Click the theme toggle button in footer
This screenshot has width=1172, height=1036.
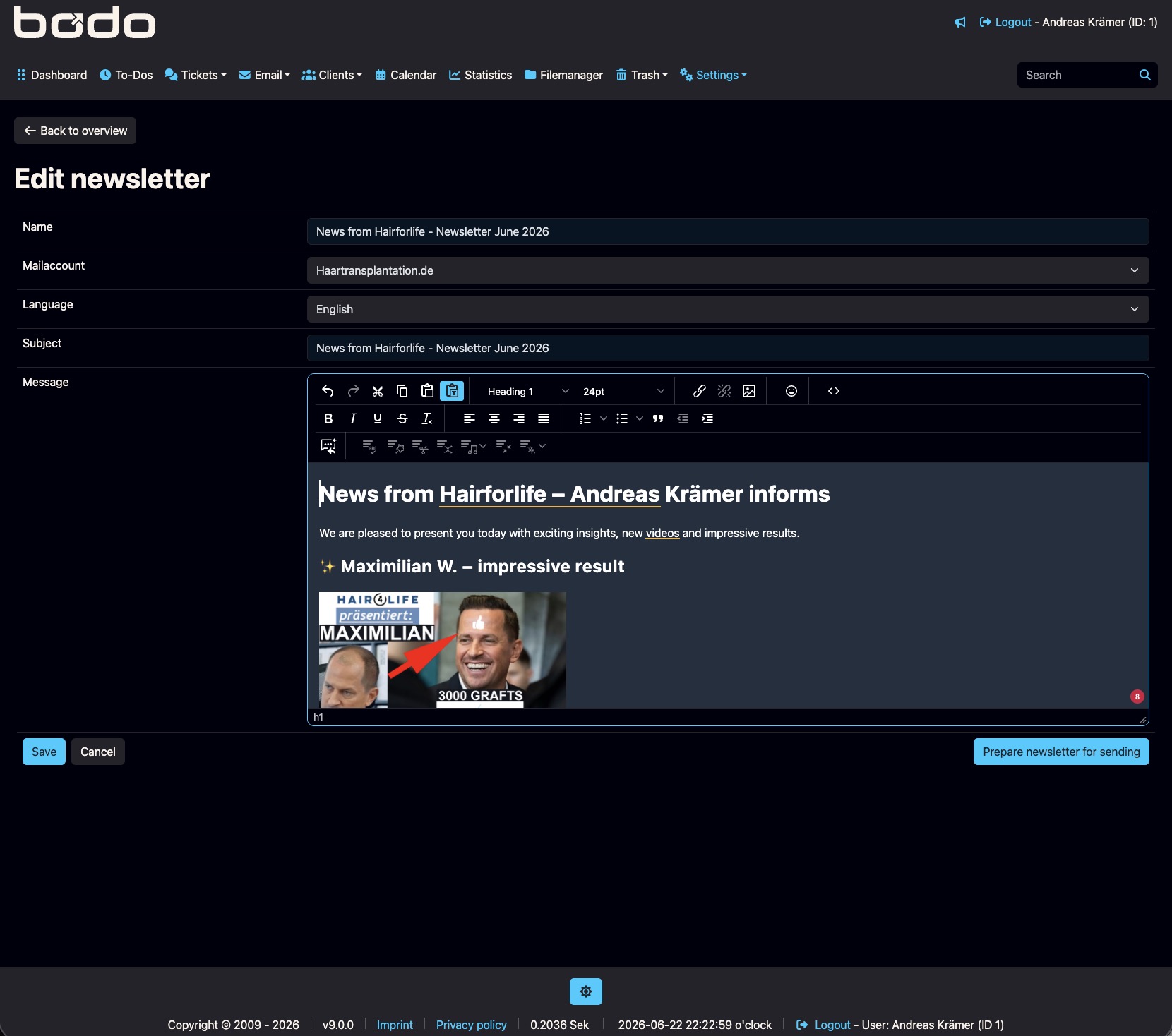click(586, 992)
